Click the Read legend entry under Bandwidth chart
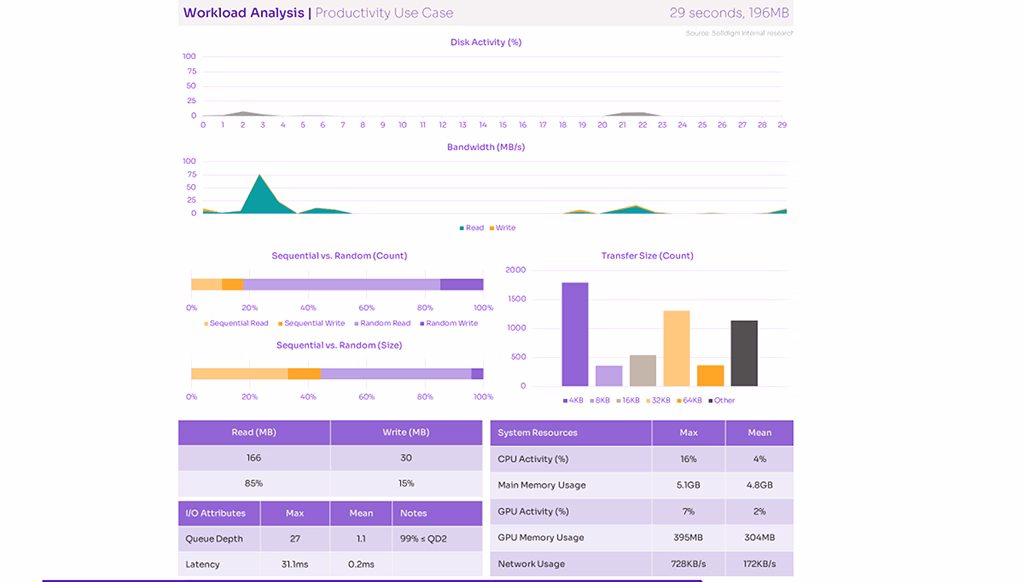1024x582 pixels. 472,228
